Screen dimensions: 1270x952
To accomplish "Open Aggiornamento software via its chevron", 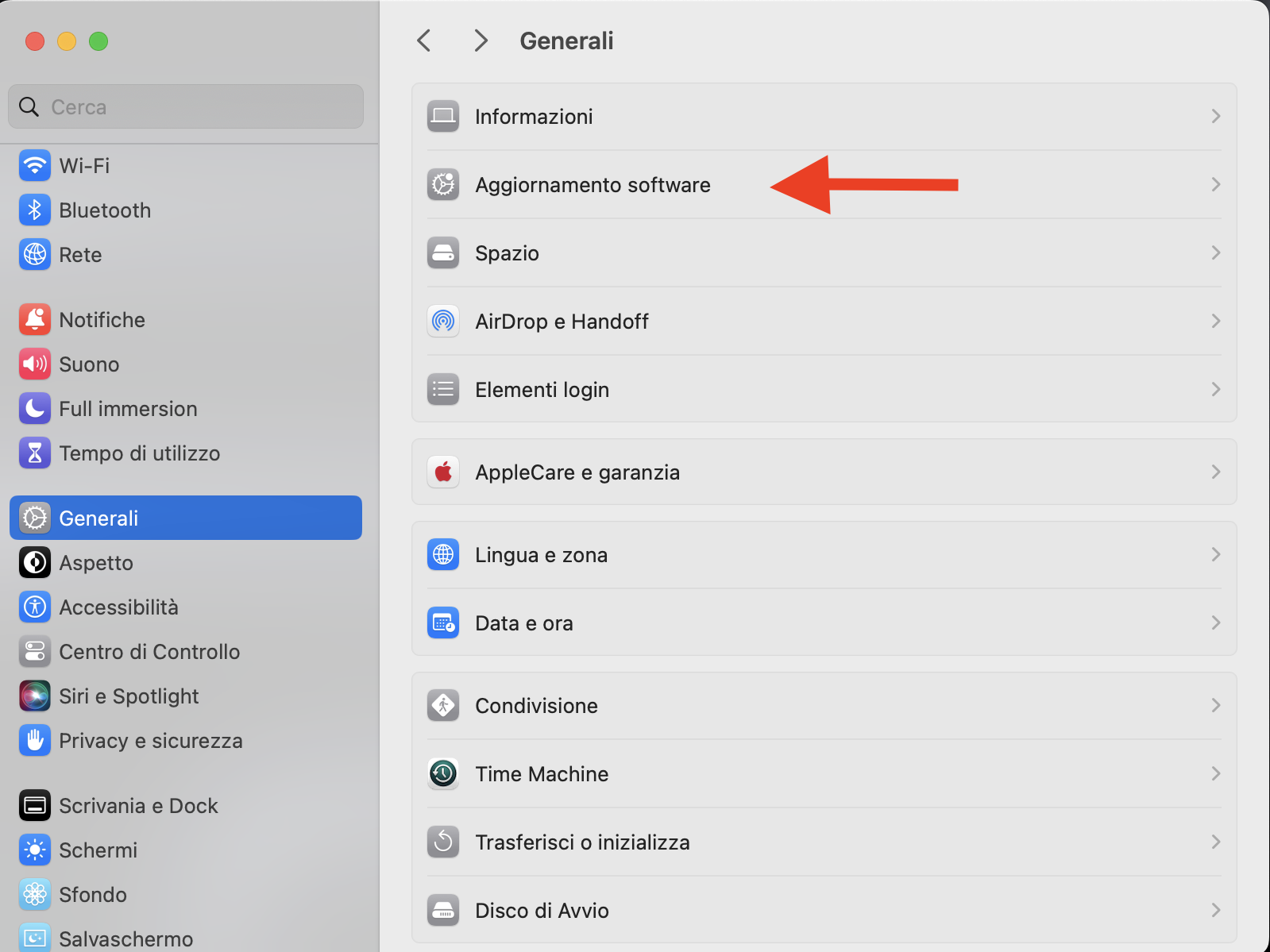I will click(1216, 185).
